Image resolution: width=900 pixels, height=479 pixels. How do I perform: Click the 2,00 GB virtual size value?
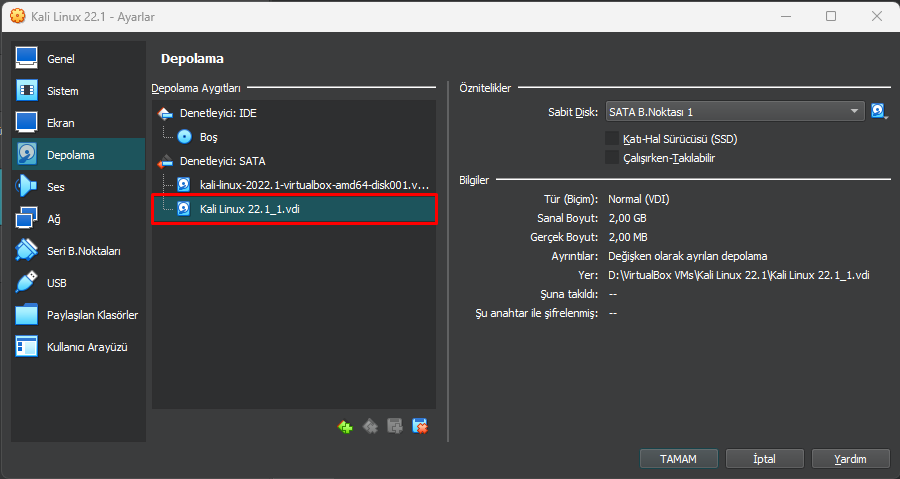(627, 218)
